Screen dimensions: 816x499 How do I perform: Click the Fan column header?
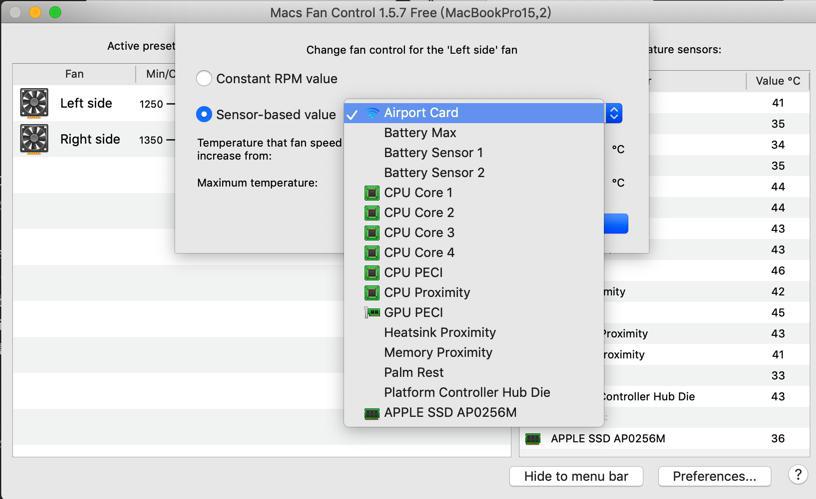(x=74, y=74)
